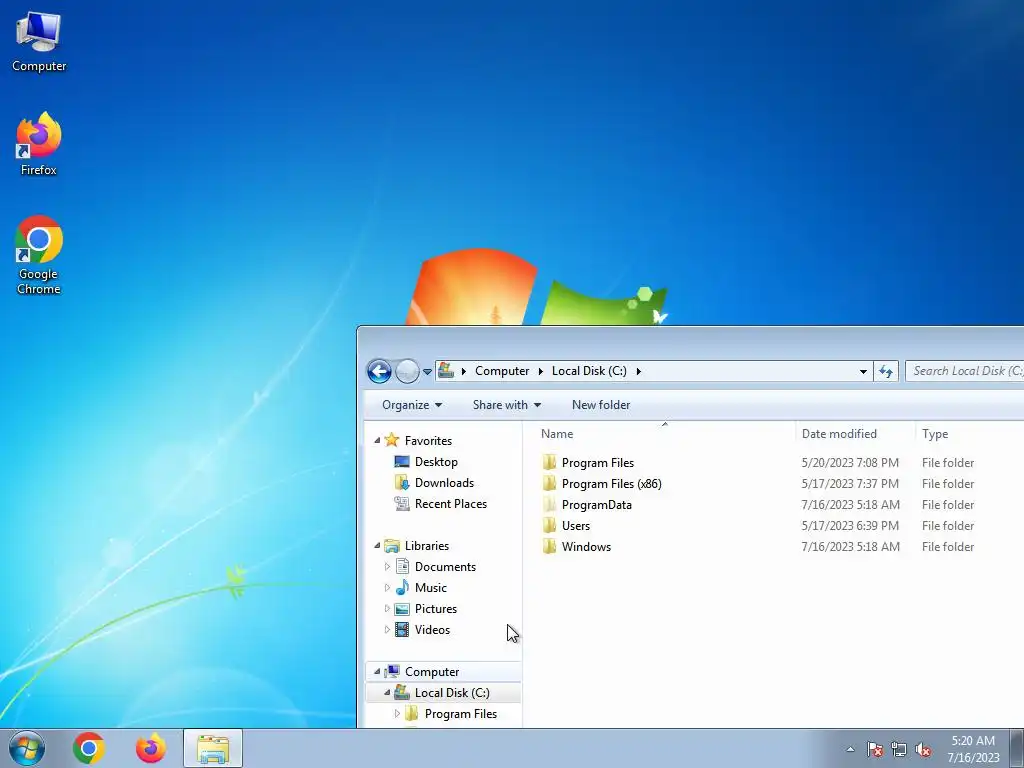Click the Refresh button beside address bar
1024x768 pixels.
[x=886, y=371]
